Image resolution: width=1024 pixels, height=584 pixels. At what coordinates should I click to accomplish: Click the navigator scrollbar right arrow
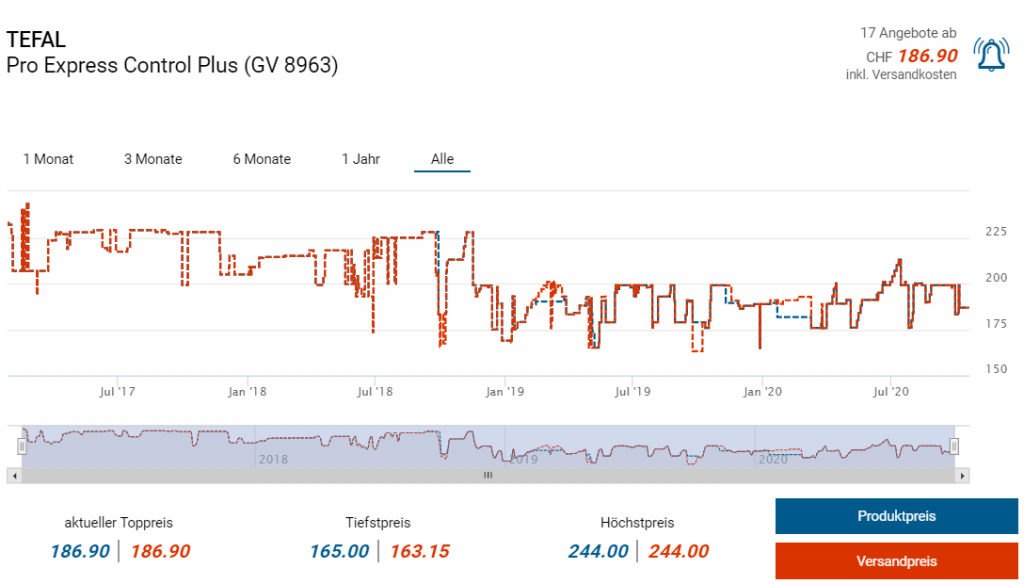(962, 476)
